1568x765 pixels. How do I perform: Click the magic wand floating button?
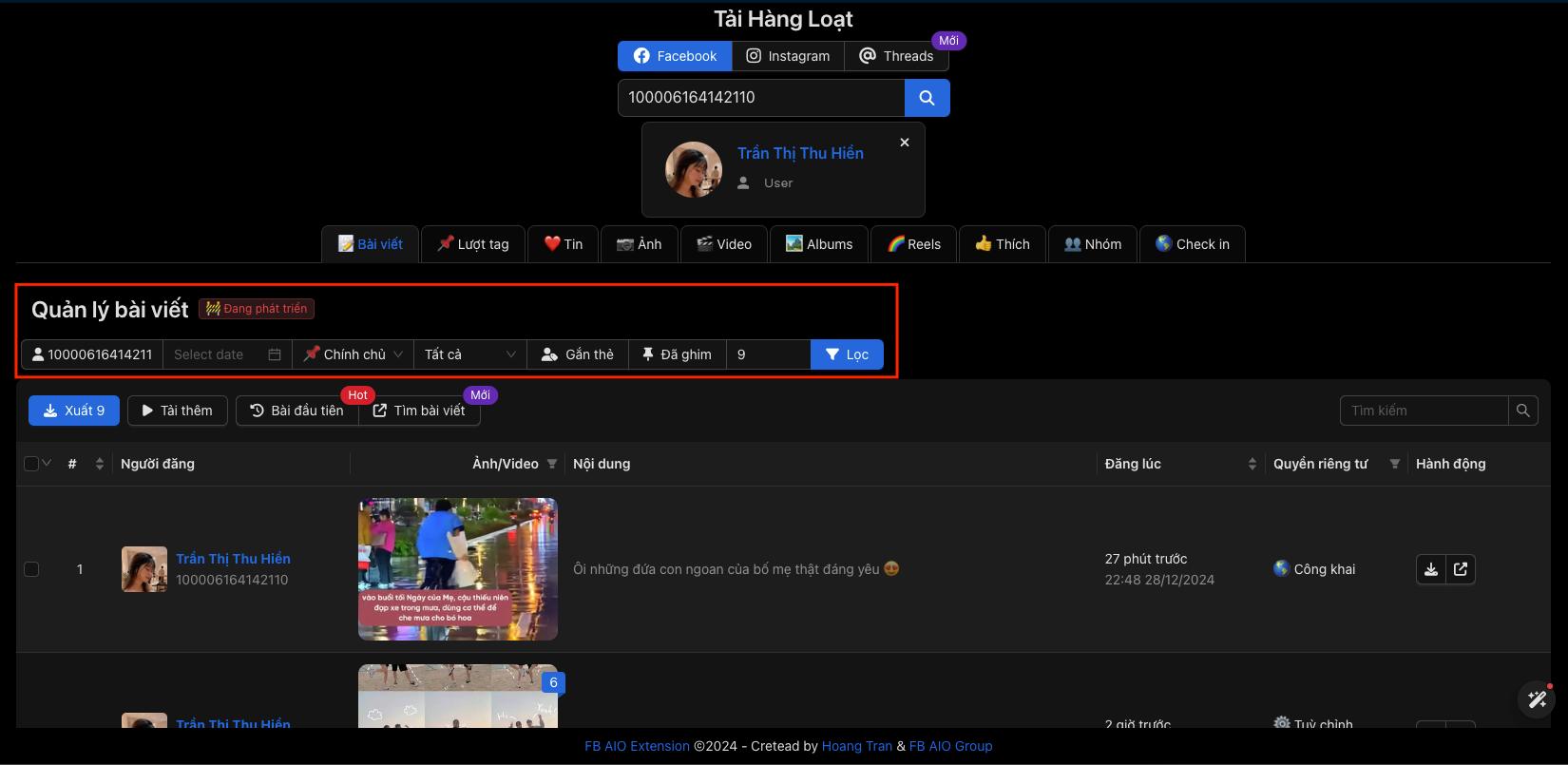(x=1536, y=700)
